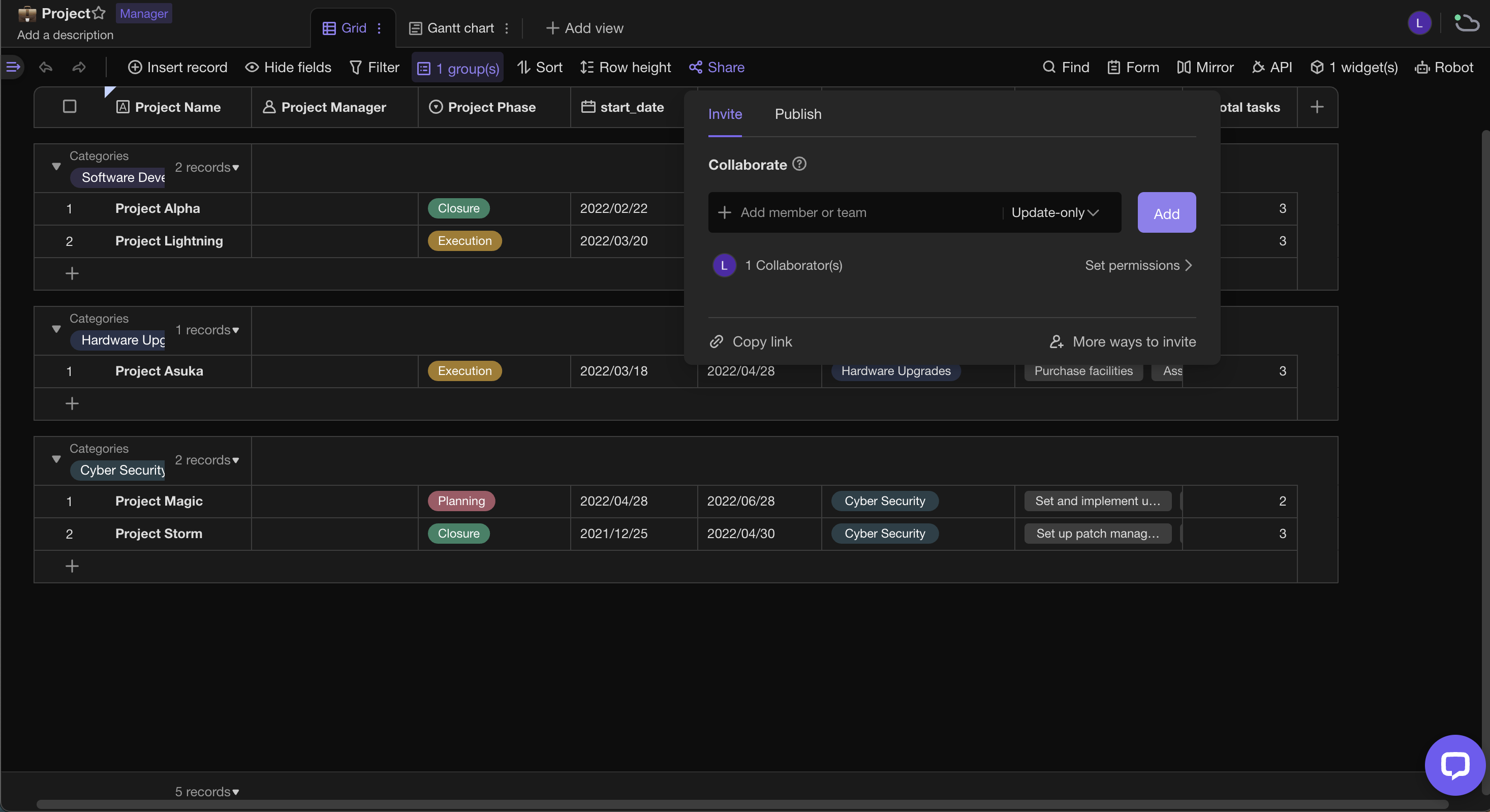Redo with the right arrow icon

(x=79, y=67)
